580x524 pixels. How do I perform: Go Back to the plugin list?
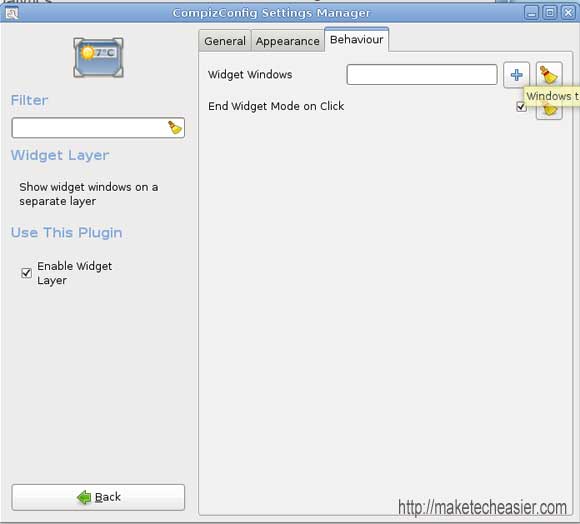point(98,497)
